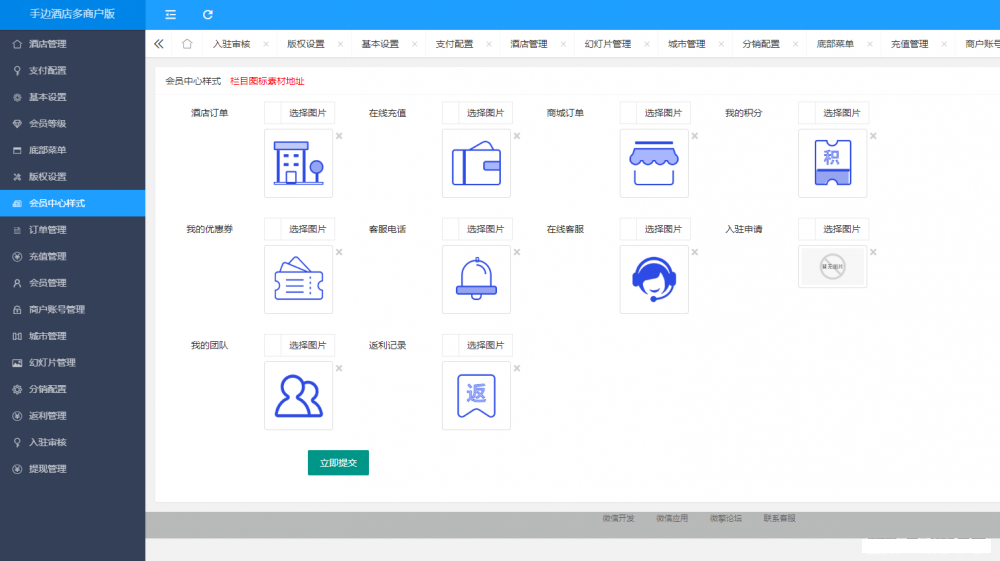Click the 在线充值 wallet icon thumbnail
Image resolution: width=1000 pixels, height=561 pixels.
click(x=476, y=163)
